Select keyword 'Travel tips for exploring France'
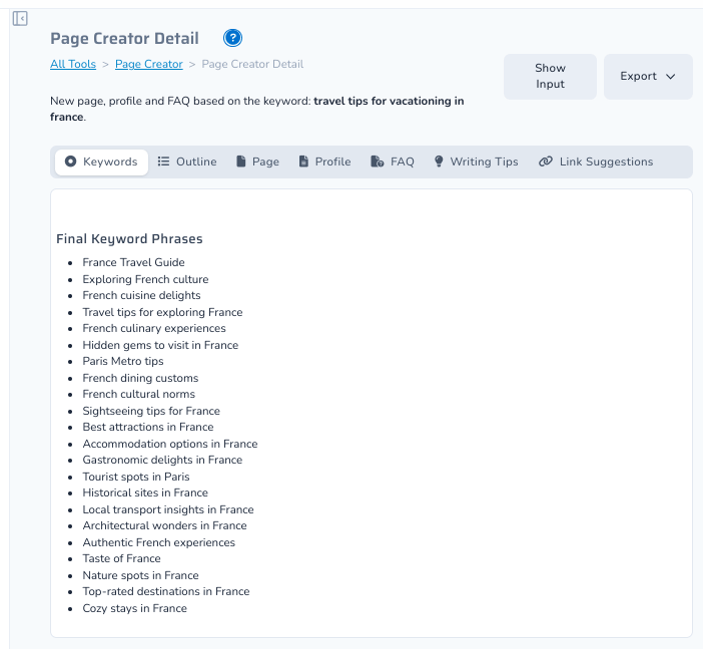Viewport: 704px width, 650px height. 163,312
